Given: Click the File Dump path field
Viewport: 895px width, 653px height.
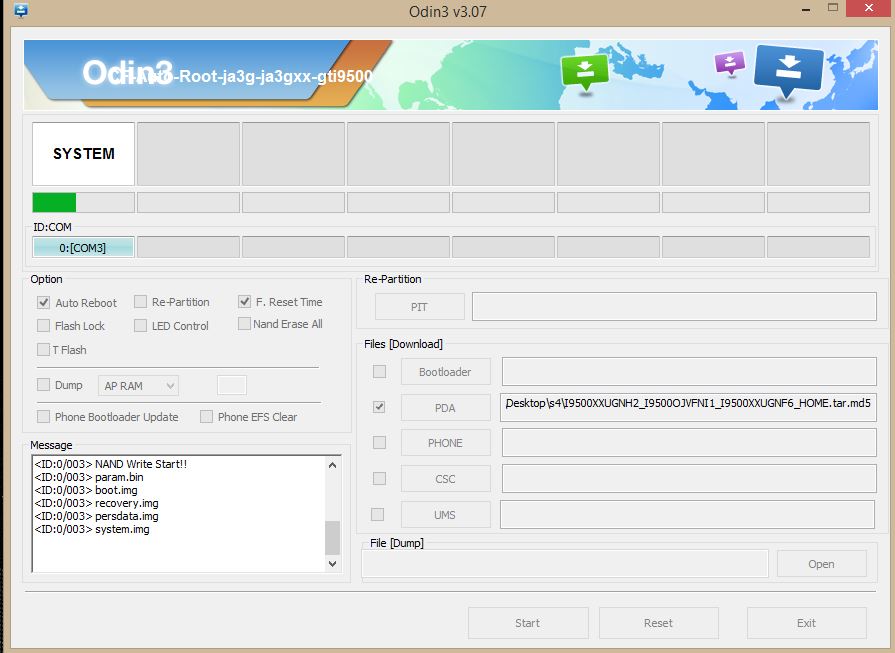Looking at the screenshot, I should click(565, 563).
